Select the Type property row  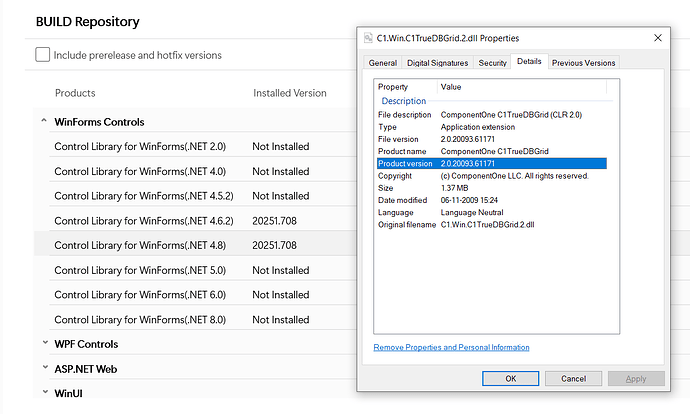point(492,127)
